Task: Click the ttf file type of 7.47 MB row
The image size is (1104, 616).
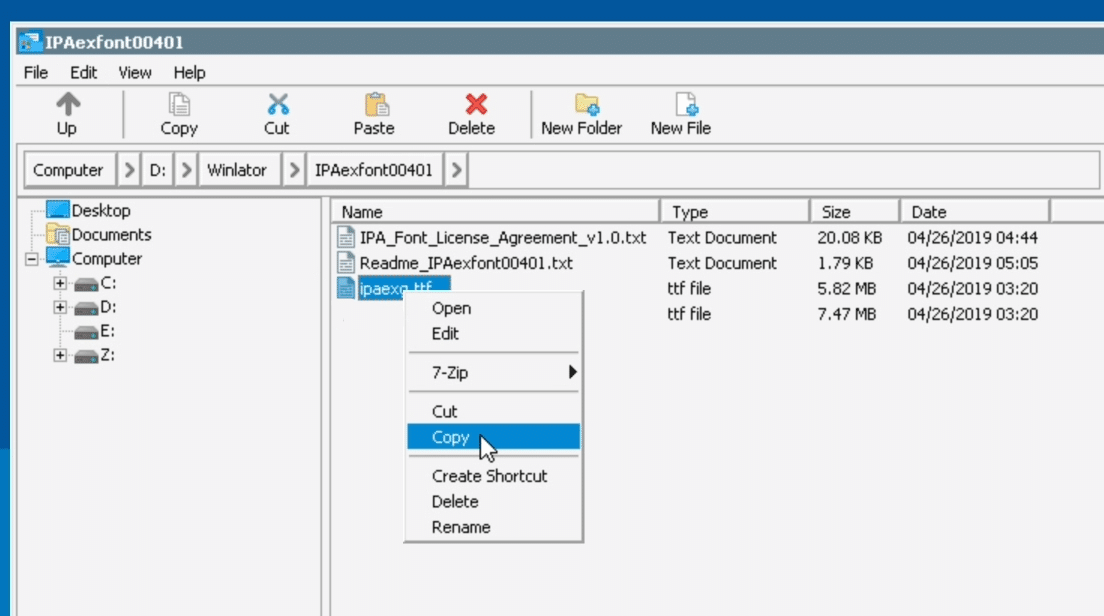Action: pyautogui.click(x=689, y=313)
